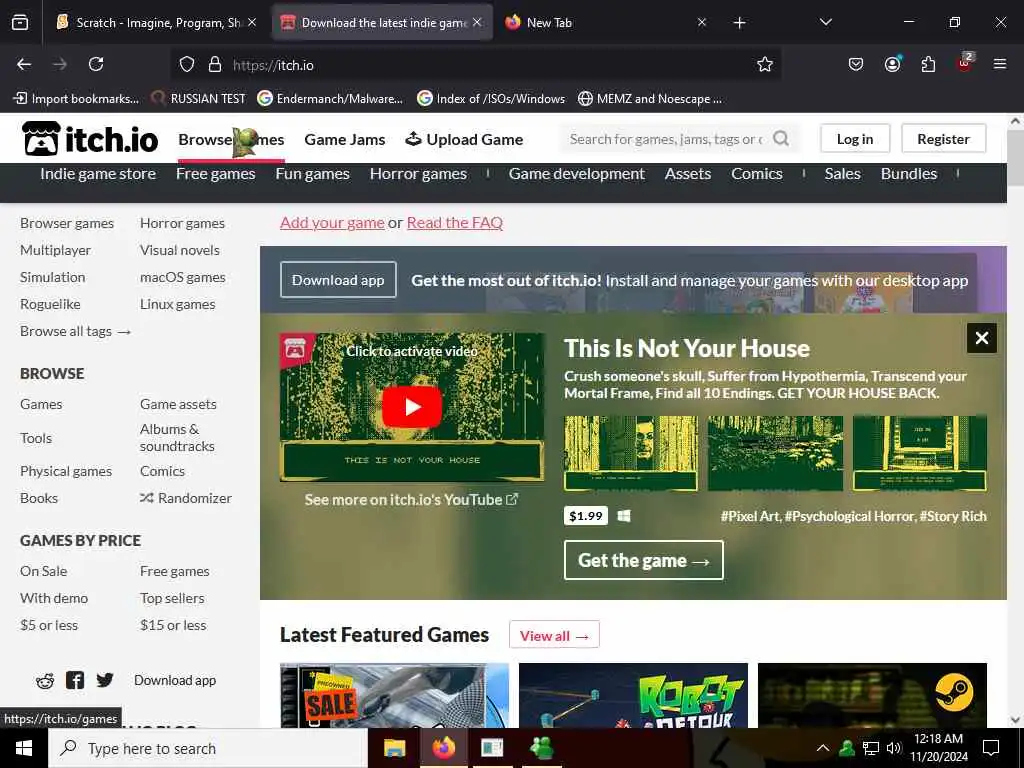The height and width of the screenshot is (768, 1024).
Task: Open Game development nav link
Action: (x=577, y=174)
